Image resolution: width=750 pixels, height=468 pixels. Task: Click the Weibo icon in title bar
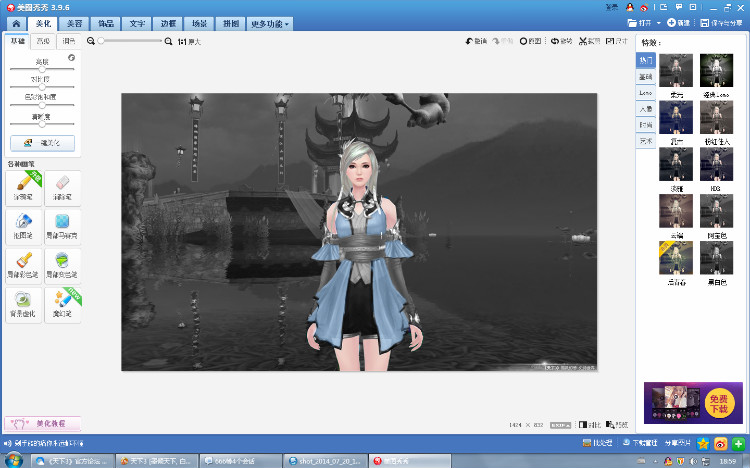(644, 7)
